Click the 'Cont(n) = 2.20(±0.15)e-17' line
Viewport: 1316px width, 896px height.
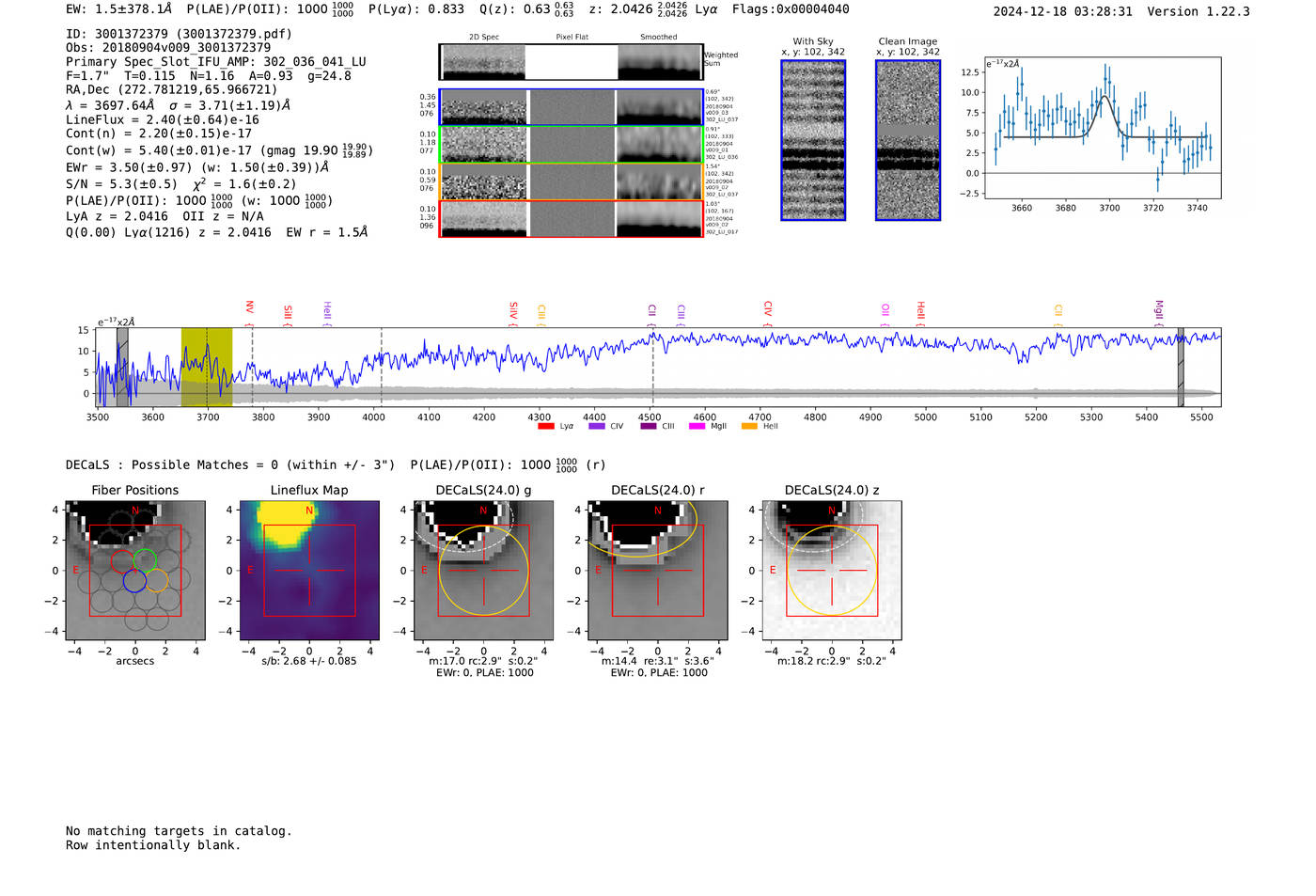pos(159,134)
